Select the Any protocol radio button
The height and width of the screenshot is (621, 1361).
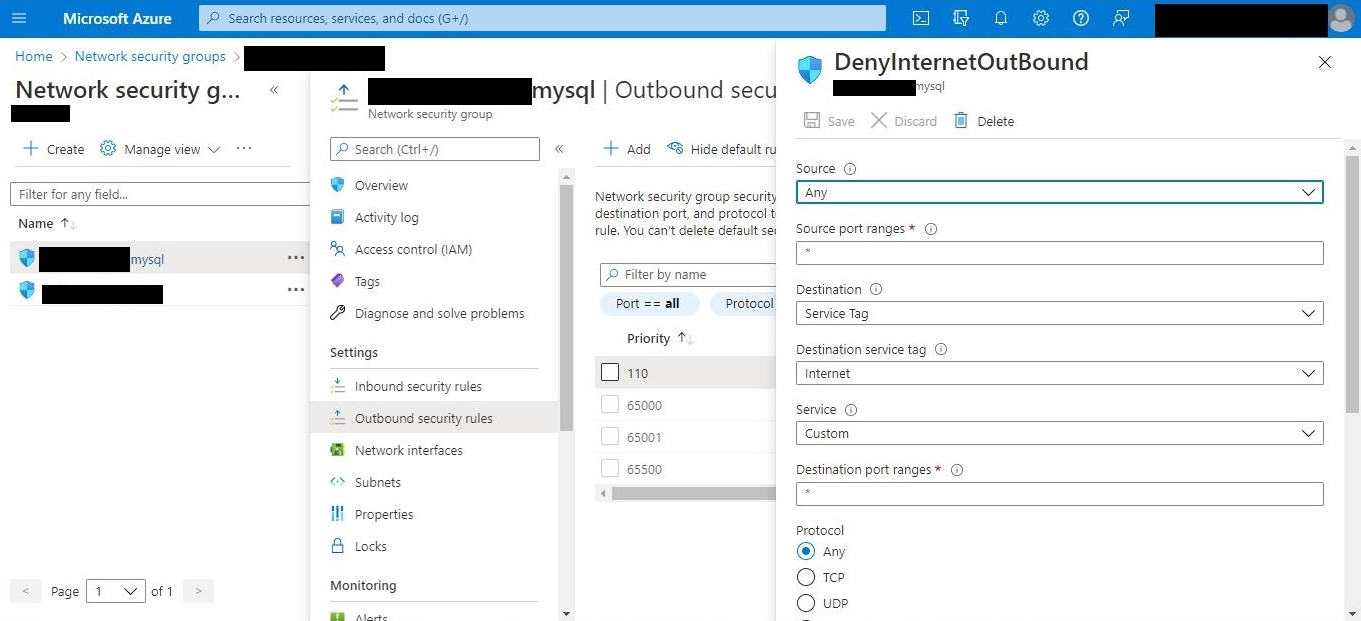[x=806, y=551]
